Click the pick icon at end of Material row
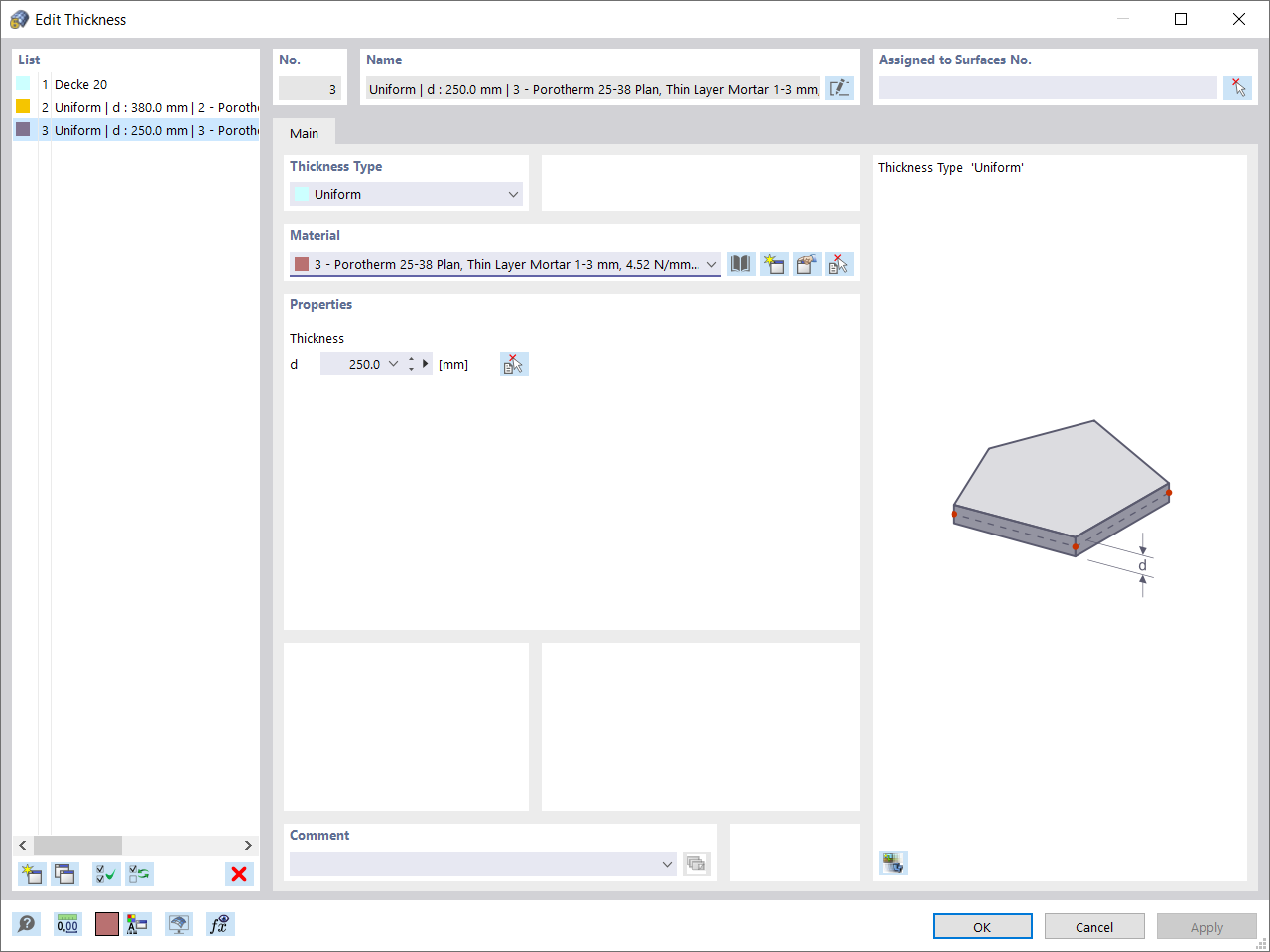Viewport: 1270px width, 952px height. [x=839, y=264]
